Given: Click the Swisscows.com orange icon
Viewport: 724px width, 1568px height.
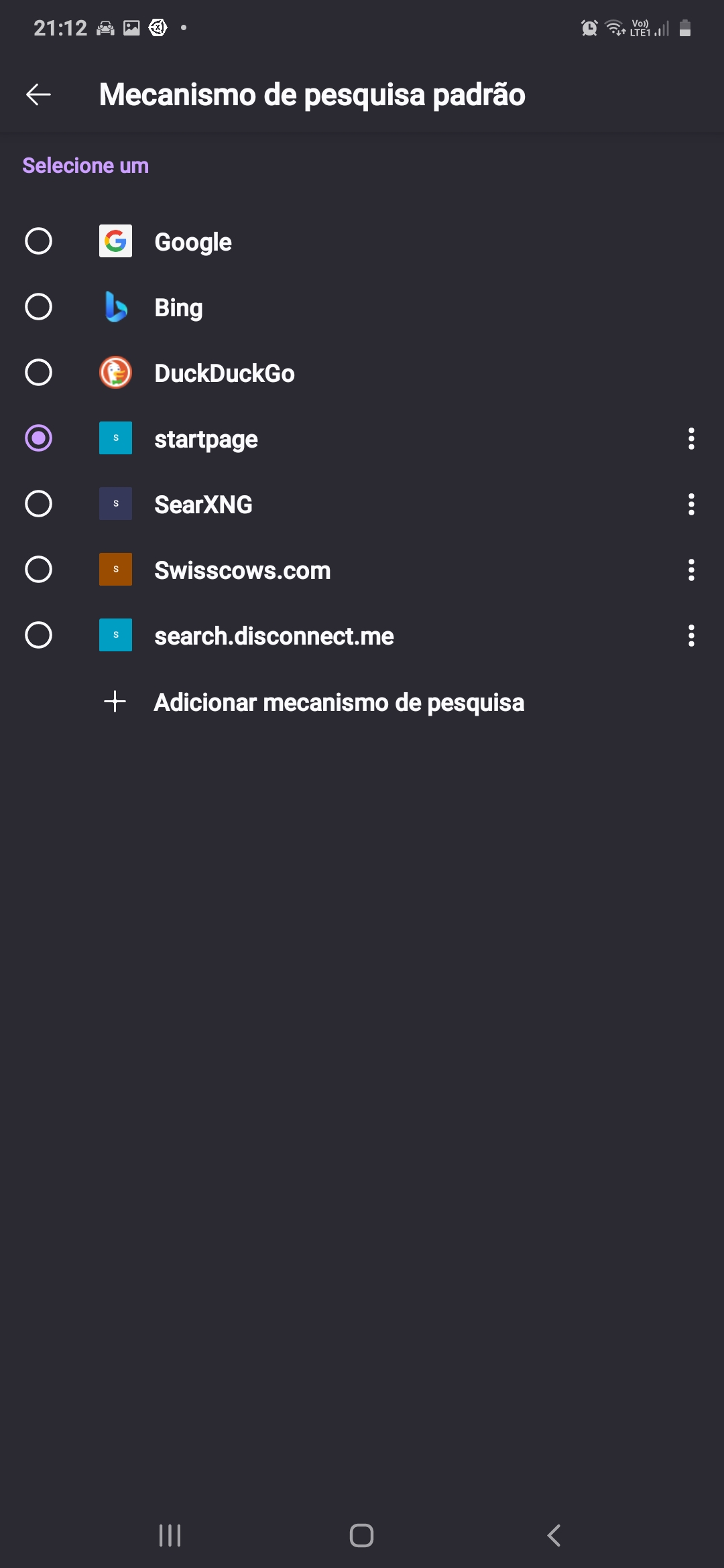Looking at the screenshot, I should click(115, 570).
